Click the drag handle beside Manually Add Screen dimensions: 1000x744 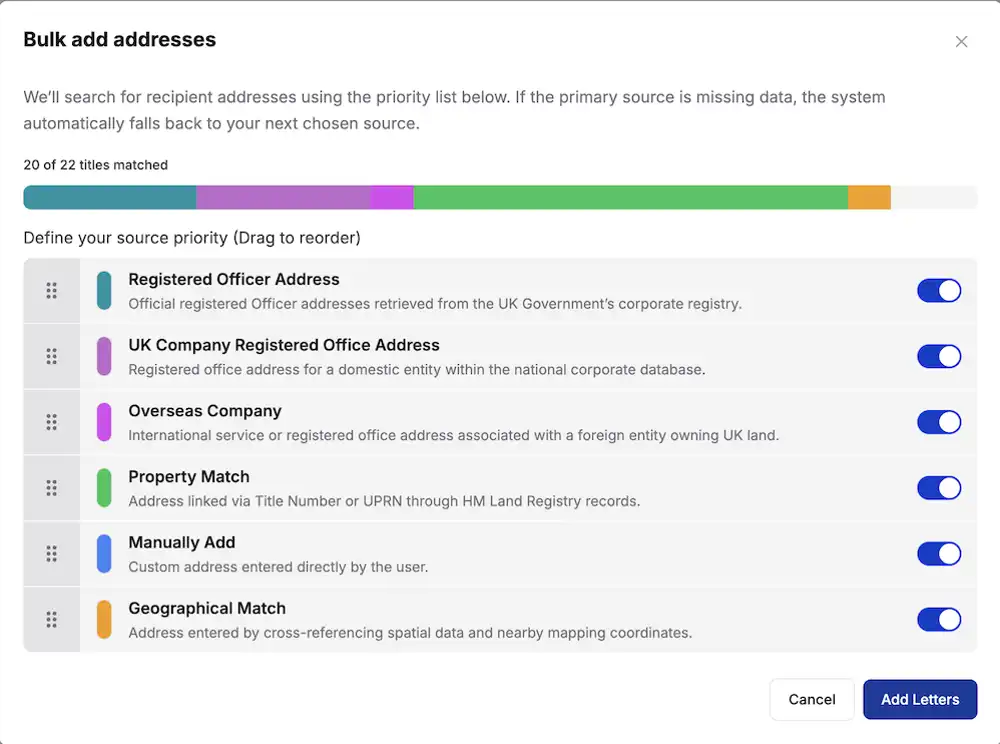pyautogui.click(x=52, y=553)
